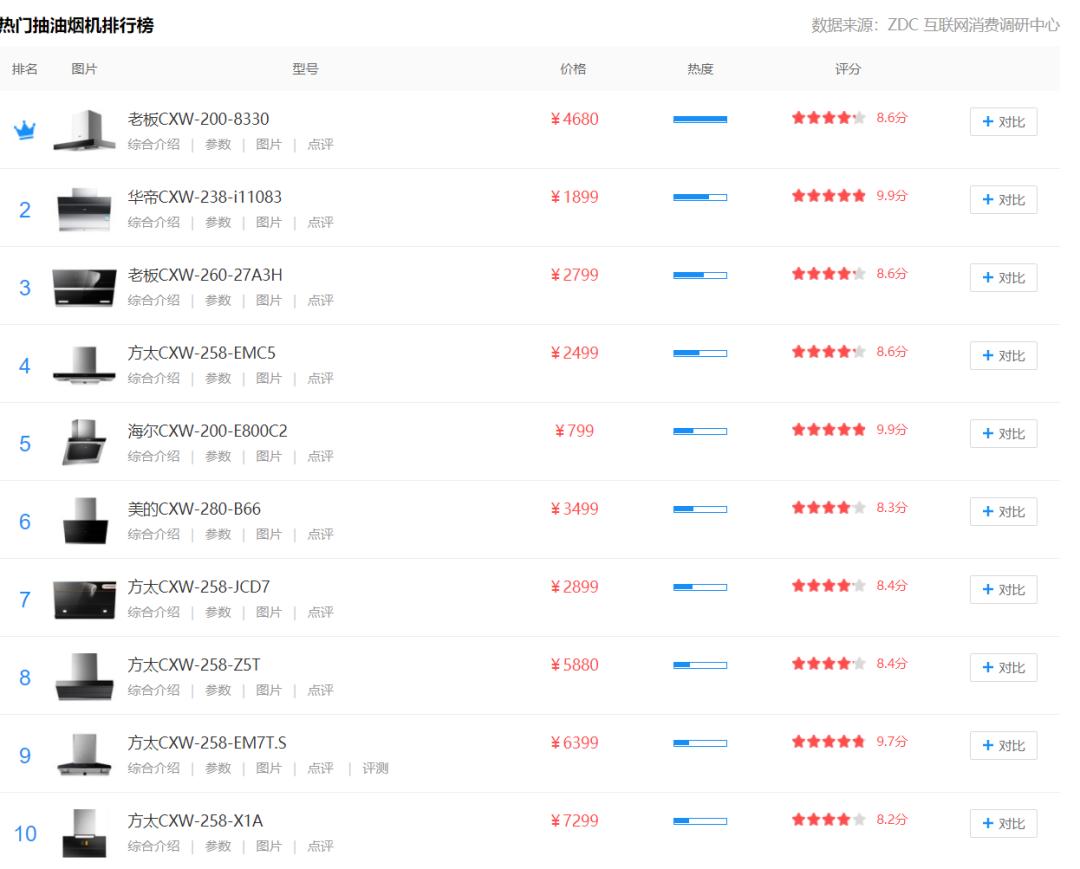Click 对比 button for 方太CXW-258-EMC5
The height and width of the screenshot is (869, 1080).
1003,356
